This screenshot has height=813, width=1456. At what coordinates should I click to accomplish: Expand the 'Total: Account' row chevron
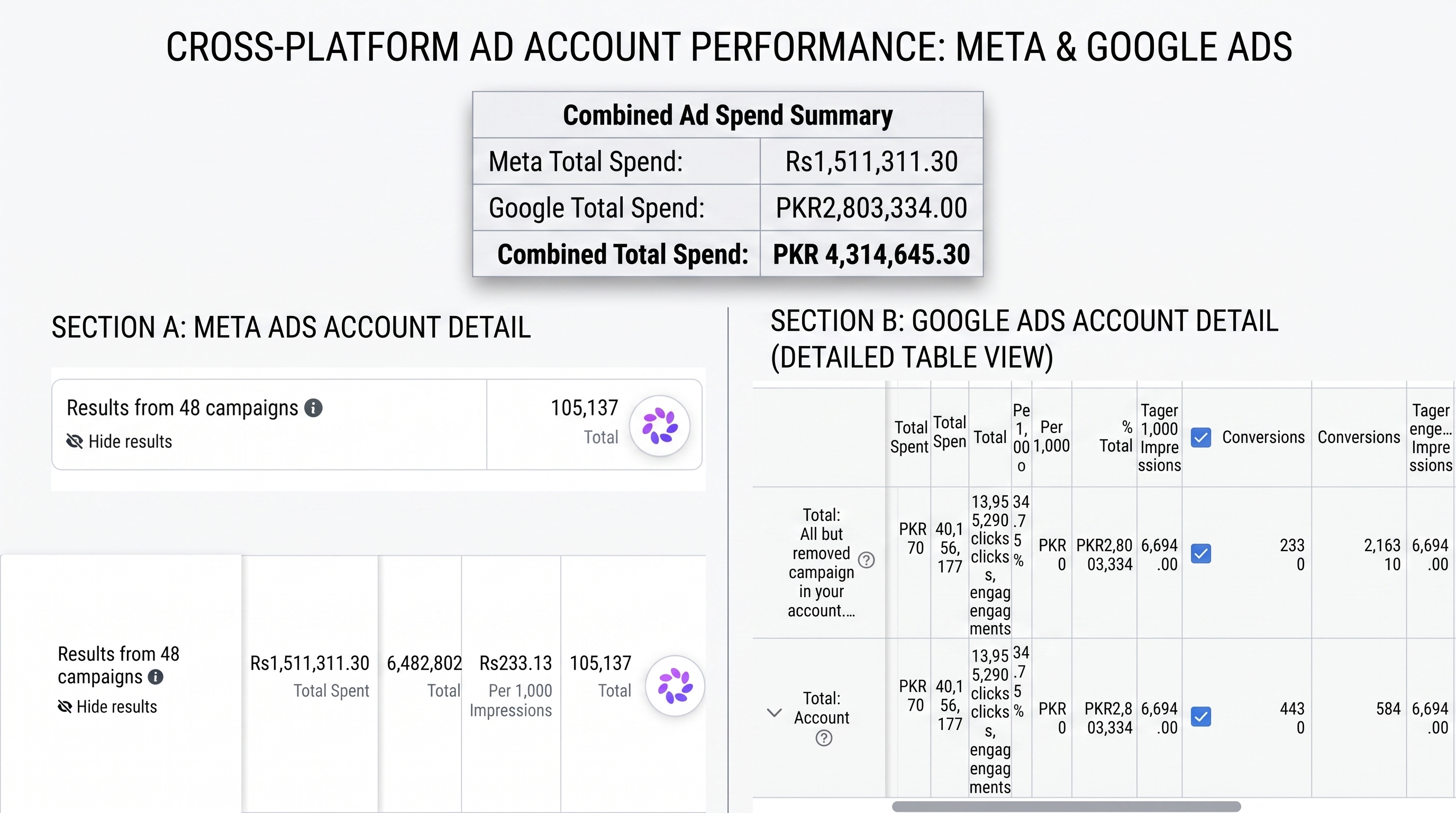click(x=775, y=712)
